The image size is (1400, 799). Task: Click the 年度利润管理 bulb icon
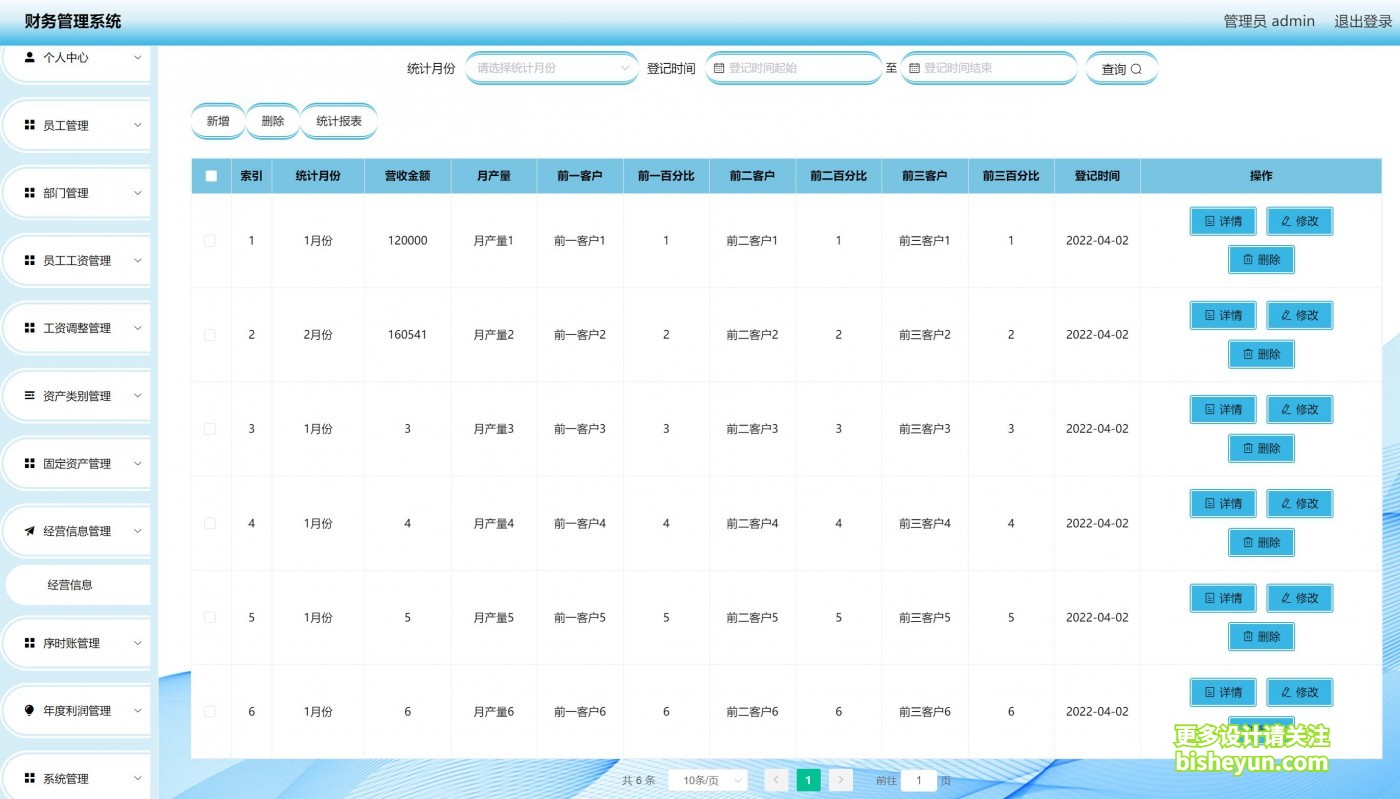click(30, 711)
